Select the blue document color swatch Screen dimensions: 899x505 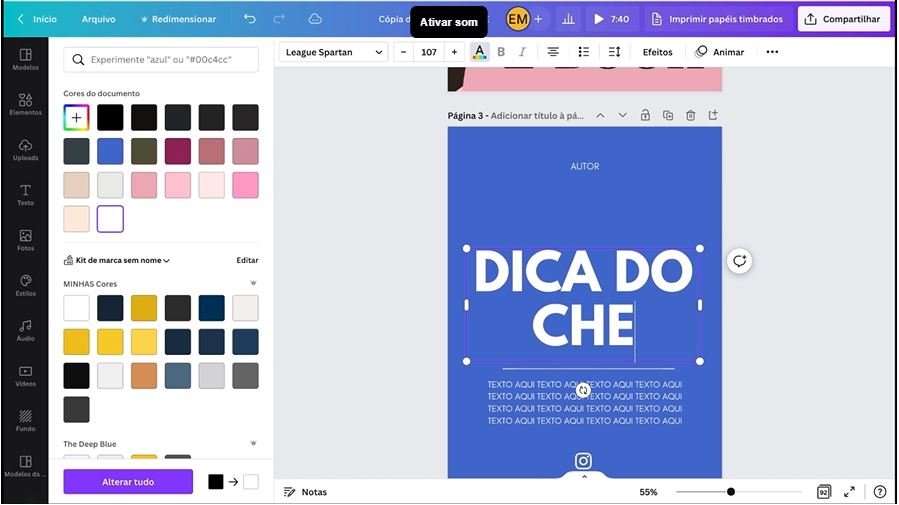click(110, 151)
